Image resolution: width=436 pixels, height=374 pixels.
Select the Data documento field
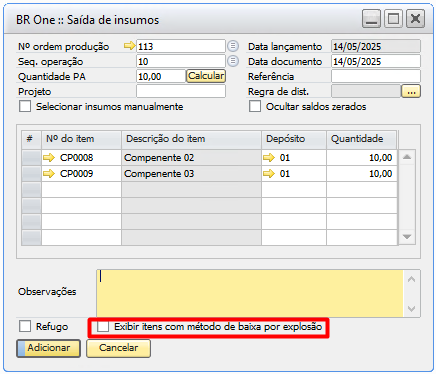click(376, 61)
